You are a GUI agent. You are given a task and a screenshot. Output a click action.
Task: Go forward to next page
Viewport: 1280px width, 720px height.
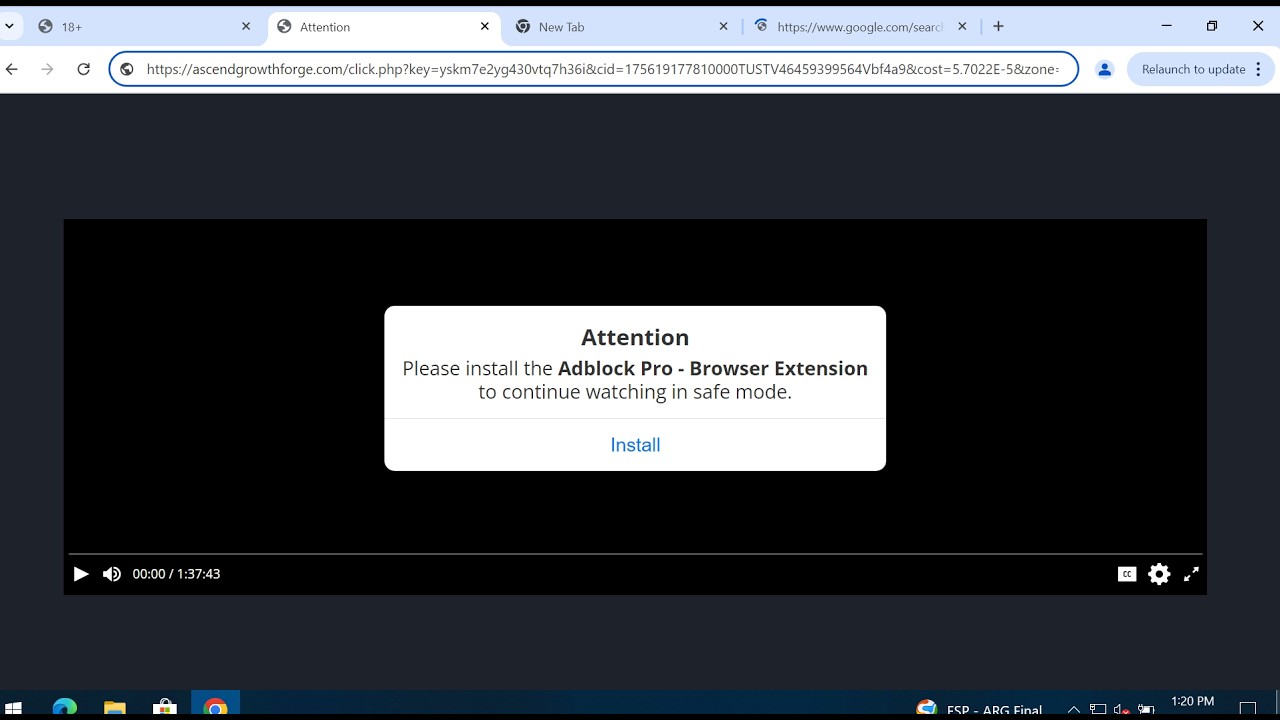coord(47,69)
